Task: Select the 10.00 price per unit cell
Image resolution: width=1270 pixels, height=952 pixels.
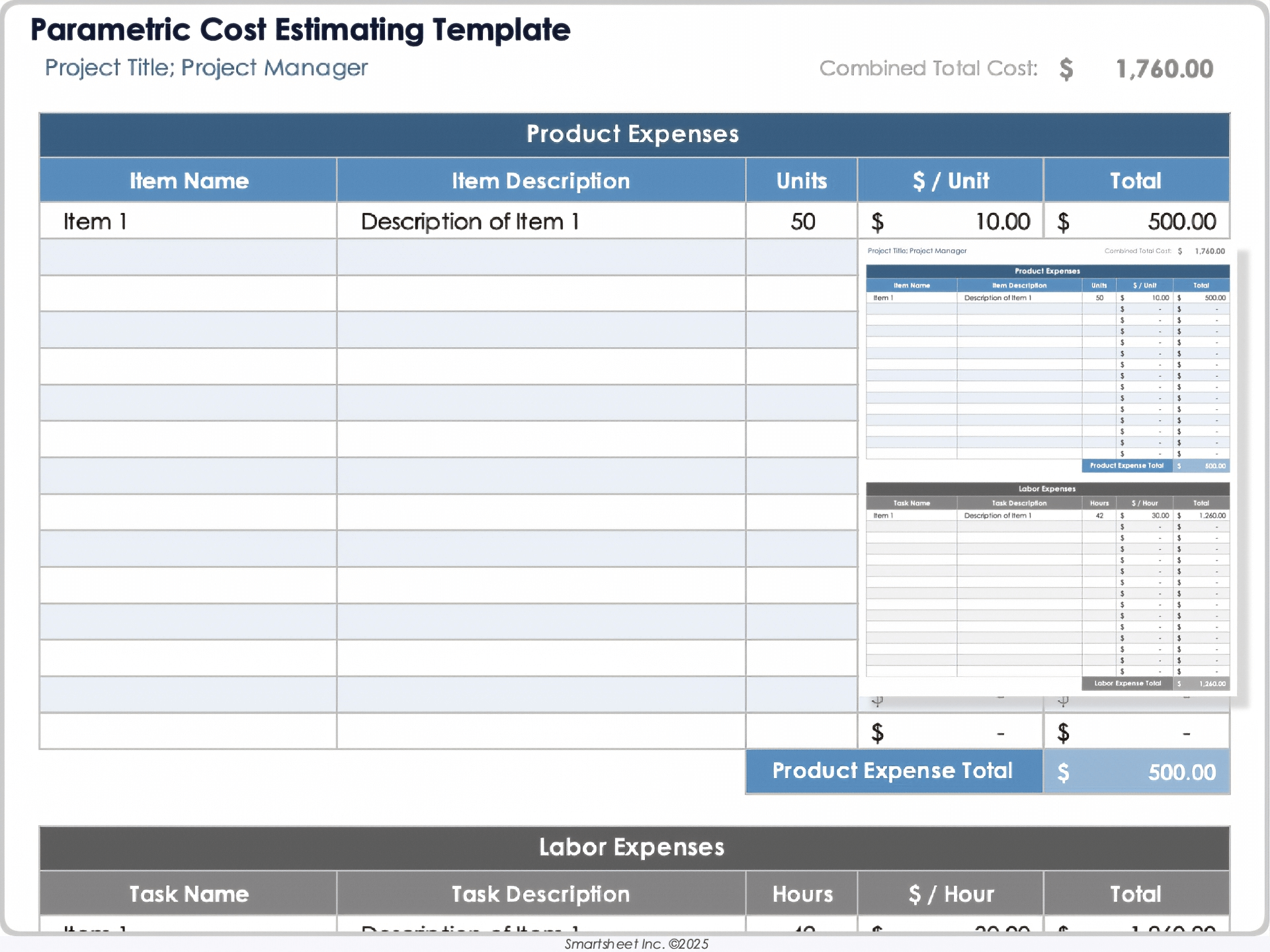Action: point(950,221)
